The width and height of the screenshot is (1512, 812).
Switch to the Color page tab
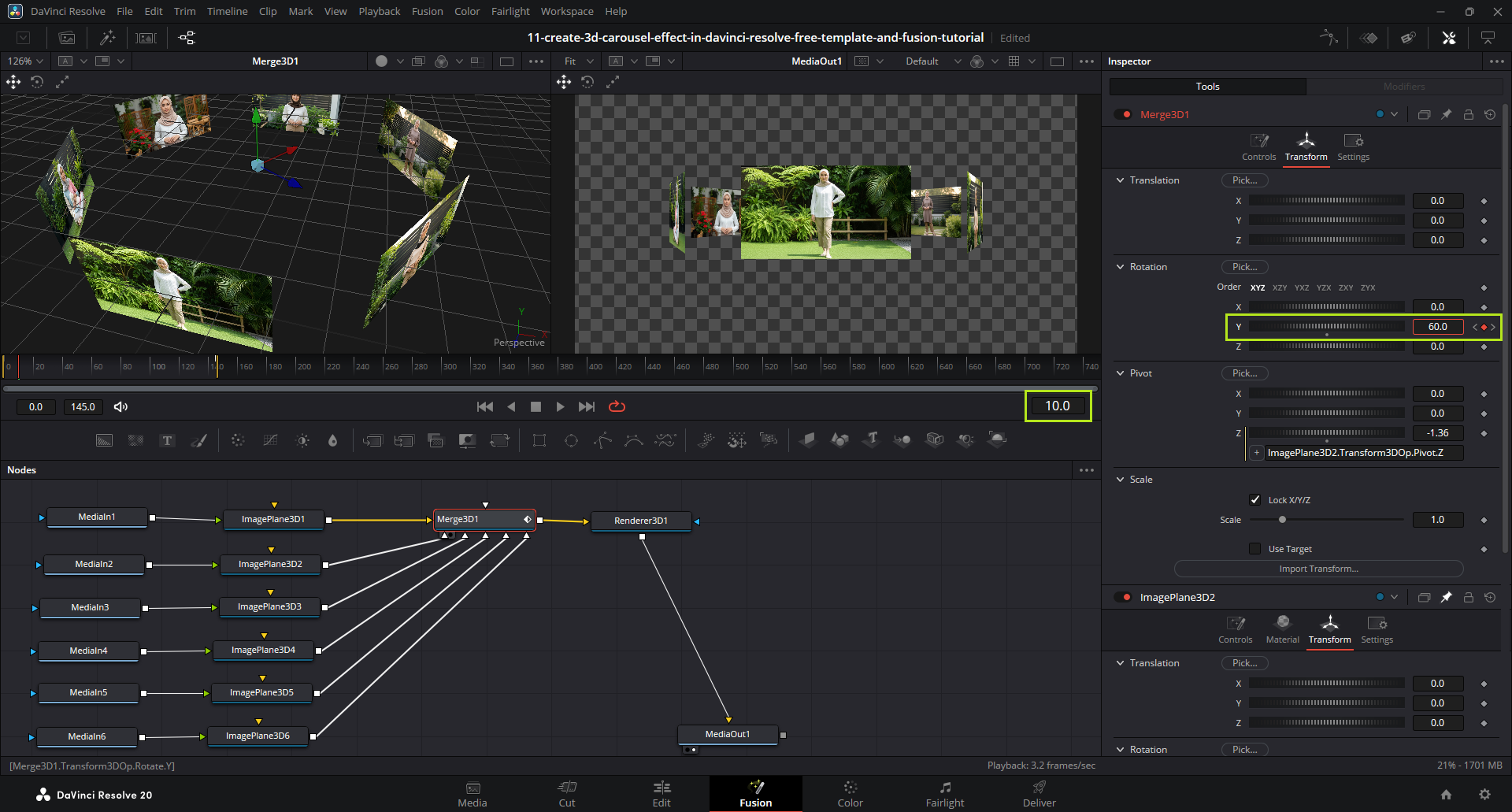(850, 794)
